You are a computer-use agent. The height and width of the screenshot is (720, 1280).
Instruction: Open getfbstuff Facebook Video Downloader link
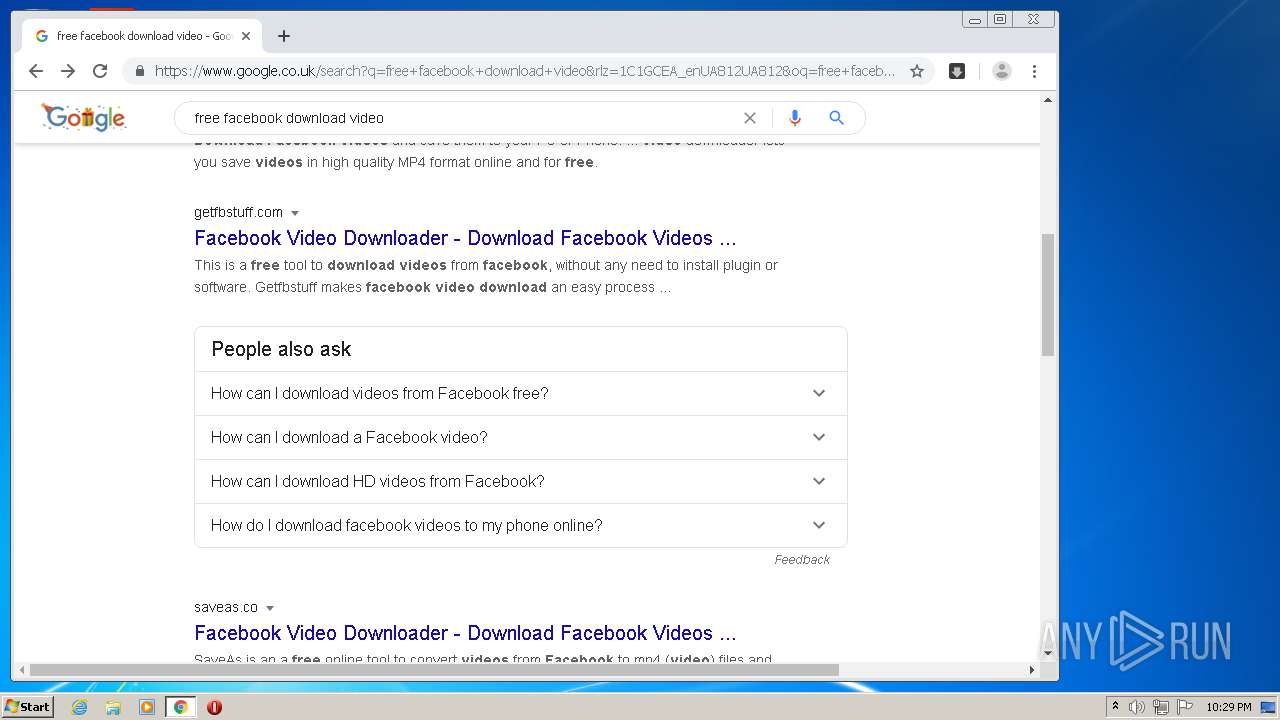tap(465, 238)
